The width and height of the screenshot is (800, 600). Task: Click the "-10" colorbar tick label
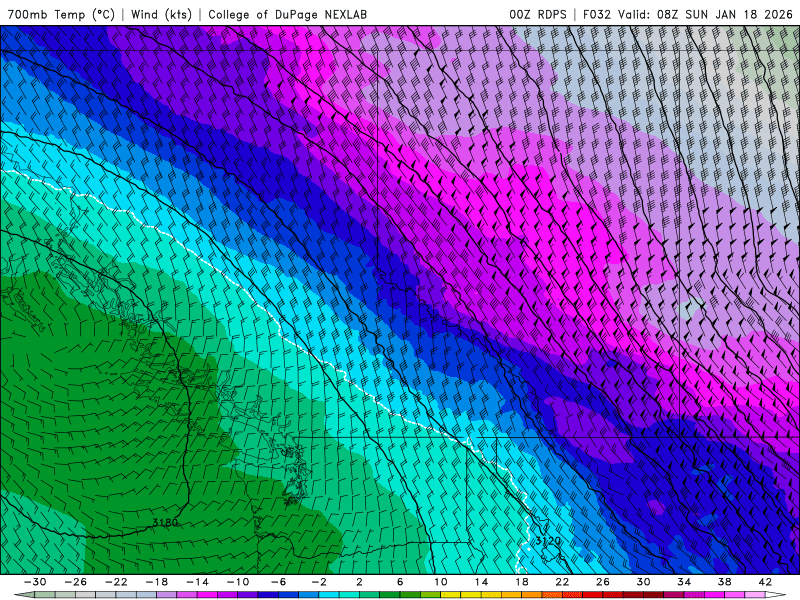pyautogui.click(x=238, y=582)
